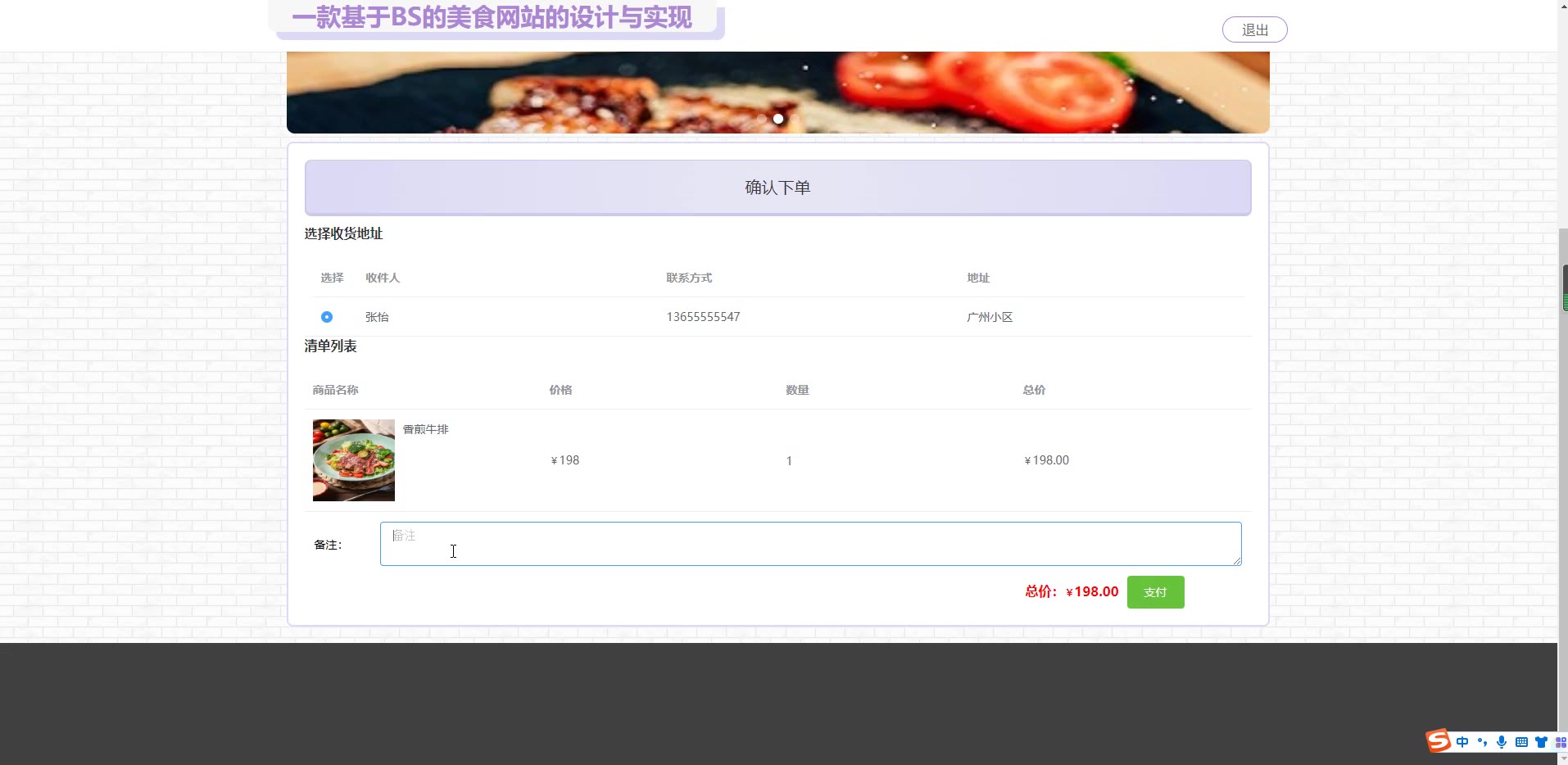The image size is (1568, 765).
Task: Click the 确认下单 header bar
Action: click(777, 188)
